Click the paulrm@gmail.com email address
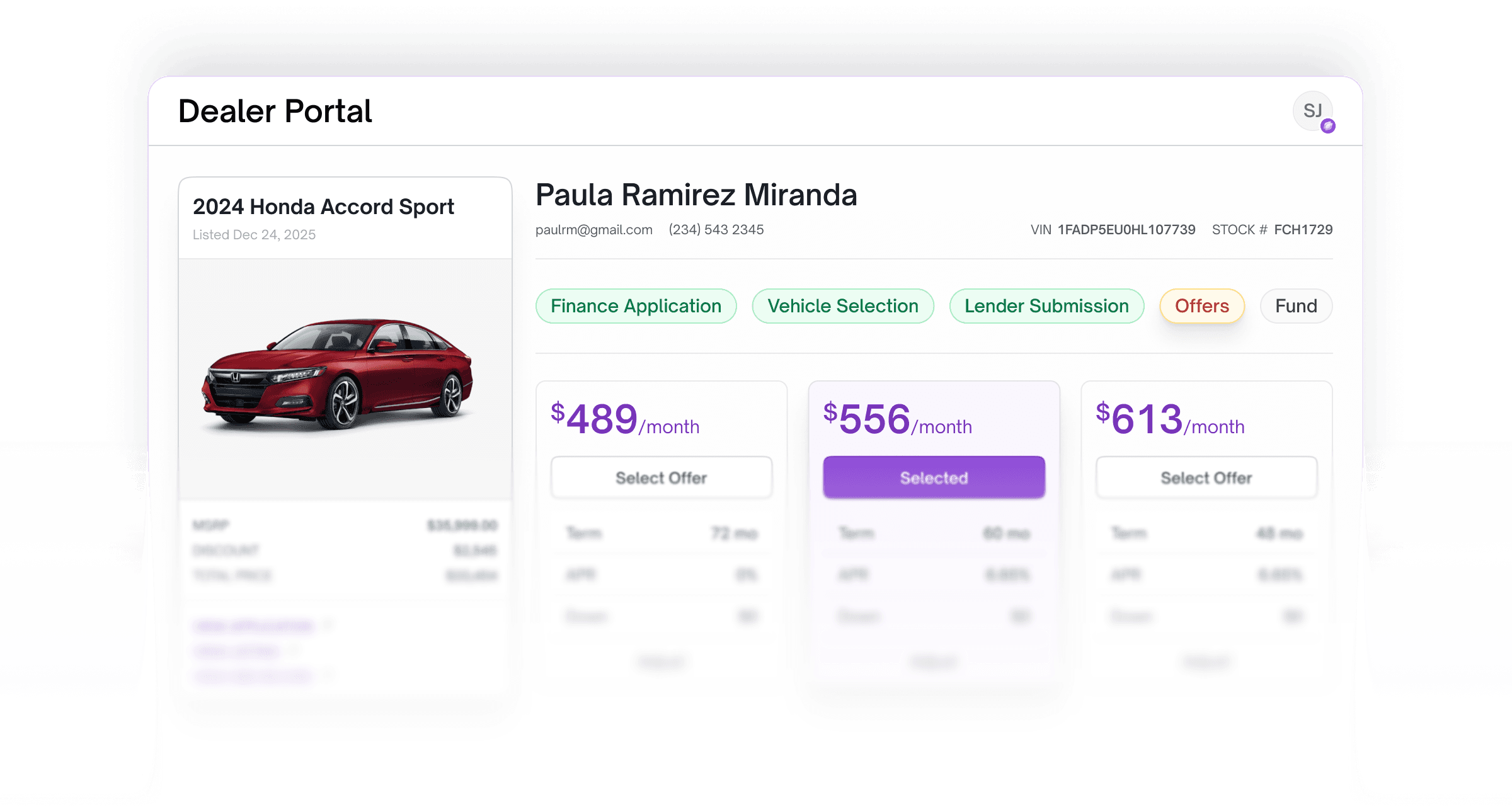 (593, 230)
